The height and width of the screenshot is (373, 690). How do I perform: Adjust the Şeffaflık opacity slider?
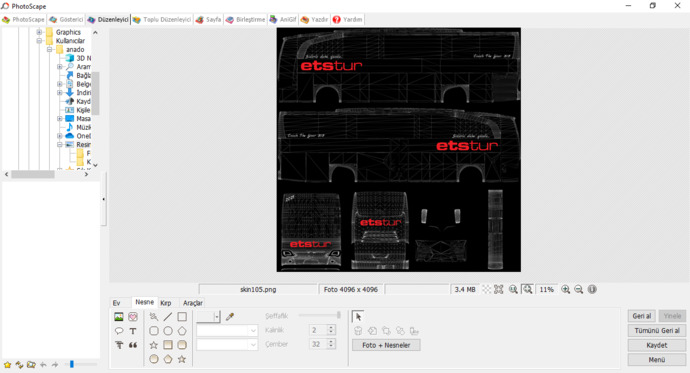tap(319, 315)
